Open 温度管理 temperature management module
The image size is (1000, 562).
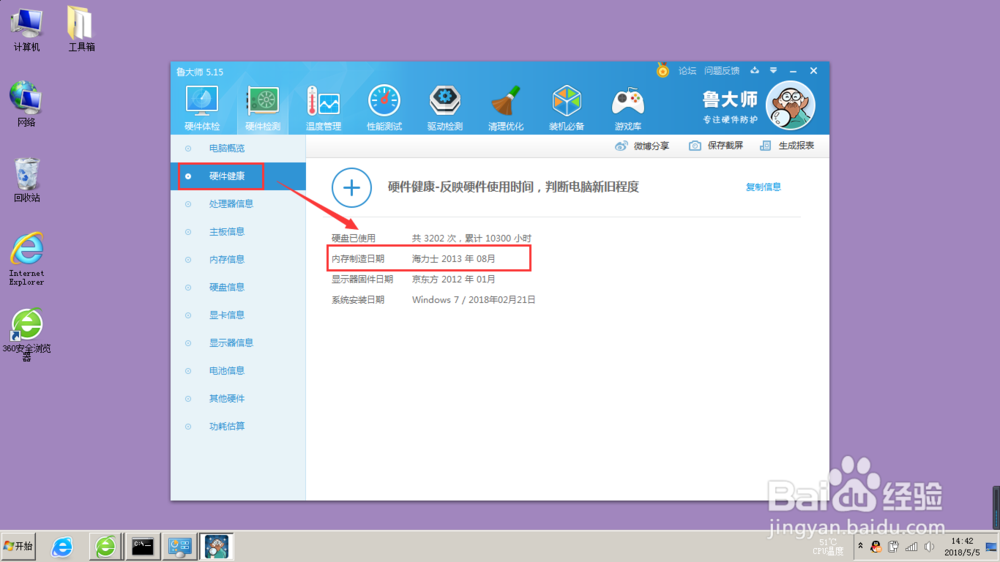point(323,108)
